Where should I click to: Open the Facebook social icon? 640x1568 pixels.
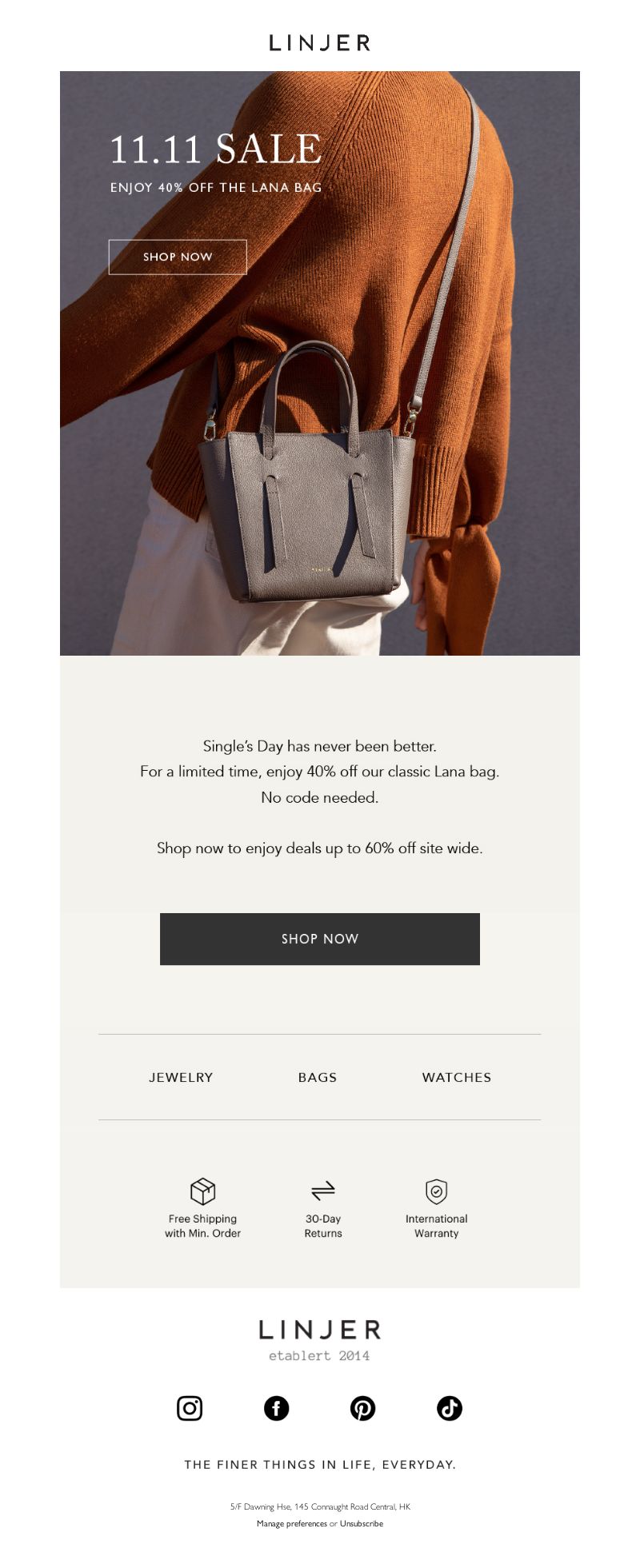click(x=276, y=1408)
